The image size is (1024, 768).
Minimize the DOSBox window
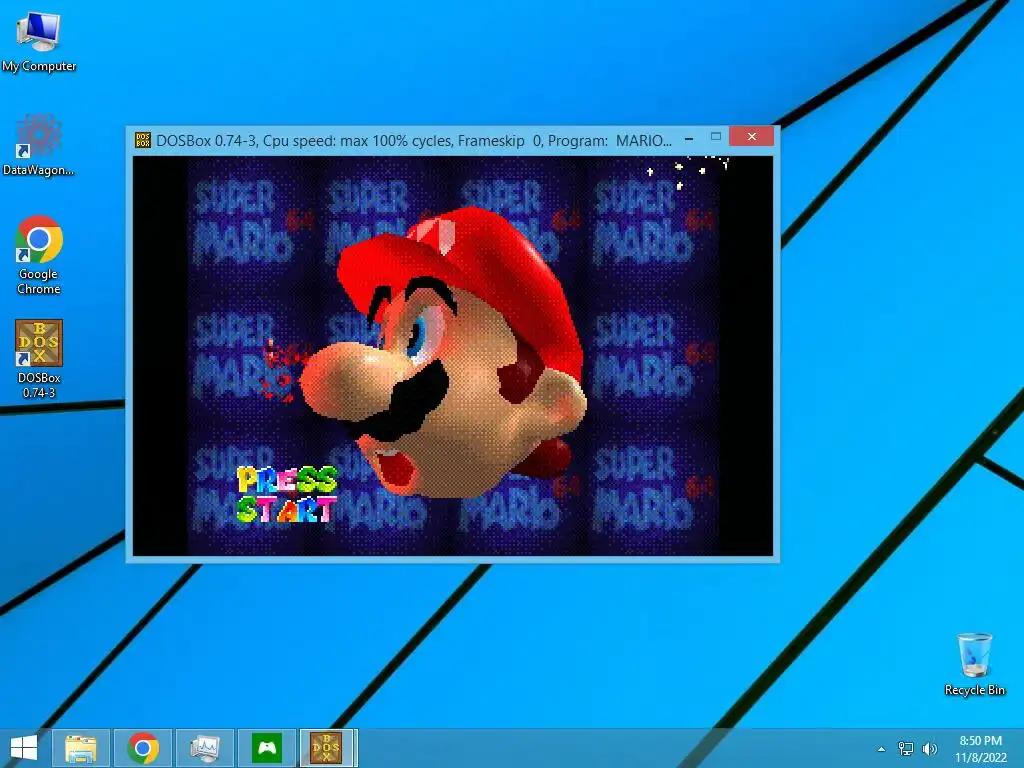point(689,138)
